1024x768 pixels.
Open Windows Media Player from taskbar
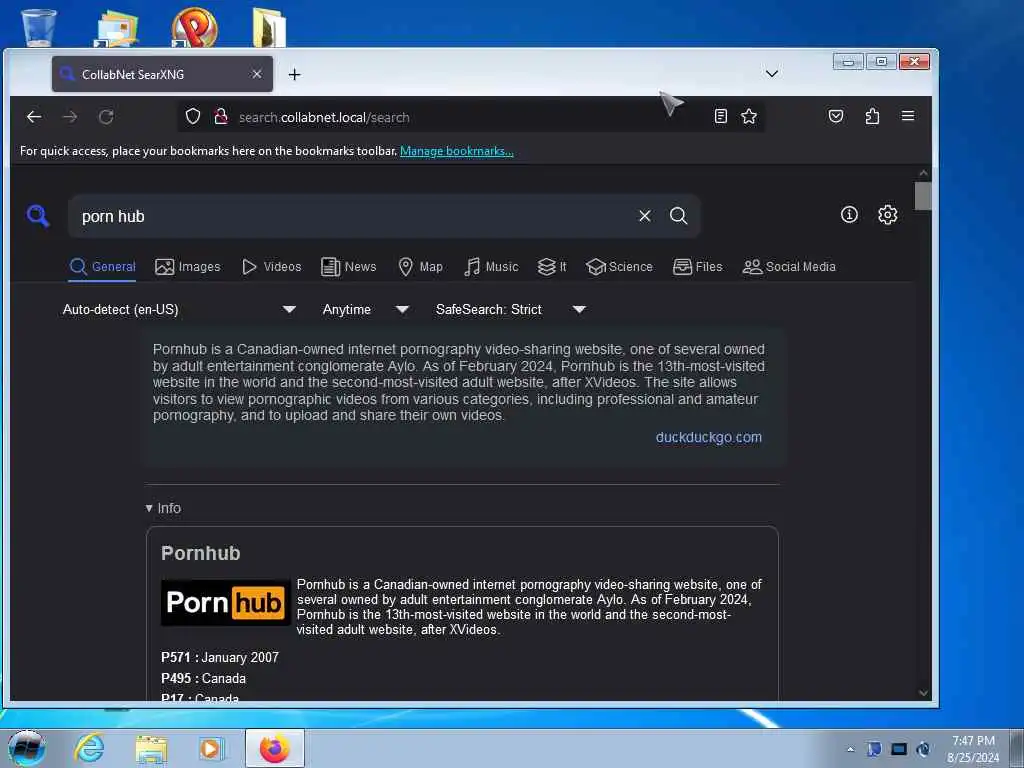(x=212, y=748)
